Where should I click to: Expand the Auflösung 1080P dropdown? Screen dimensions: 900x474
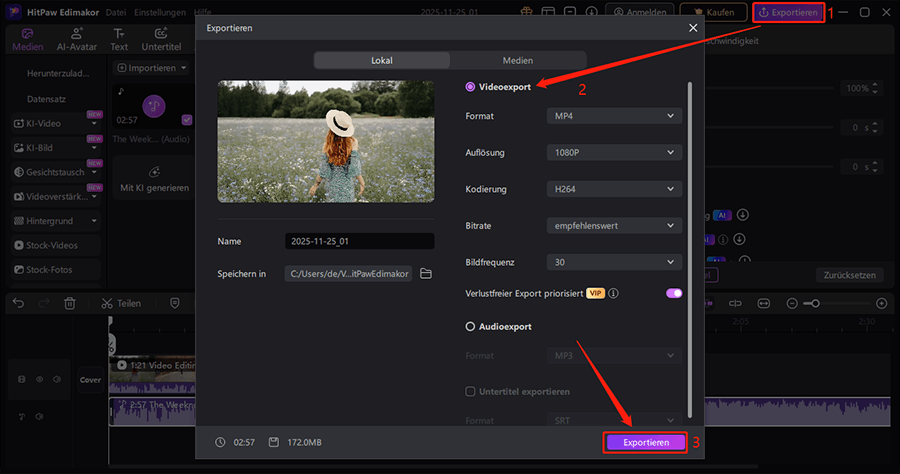click(614, 153)
